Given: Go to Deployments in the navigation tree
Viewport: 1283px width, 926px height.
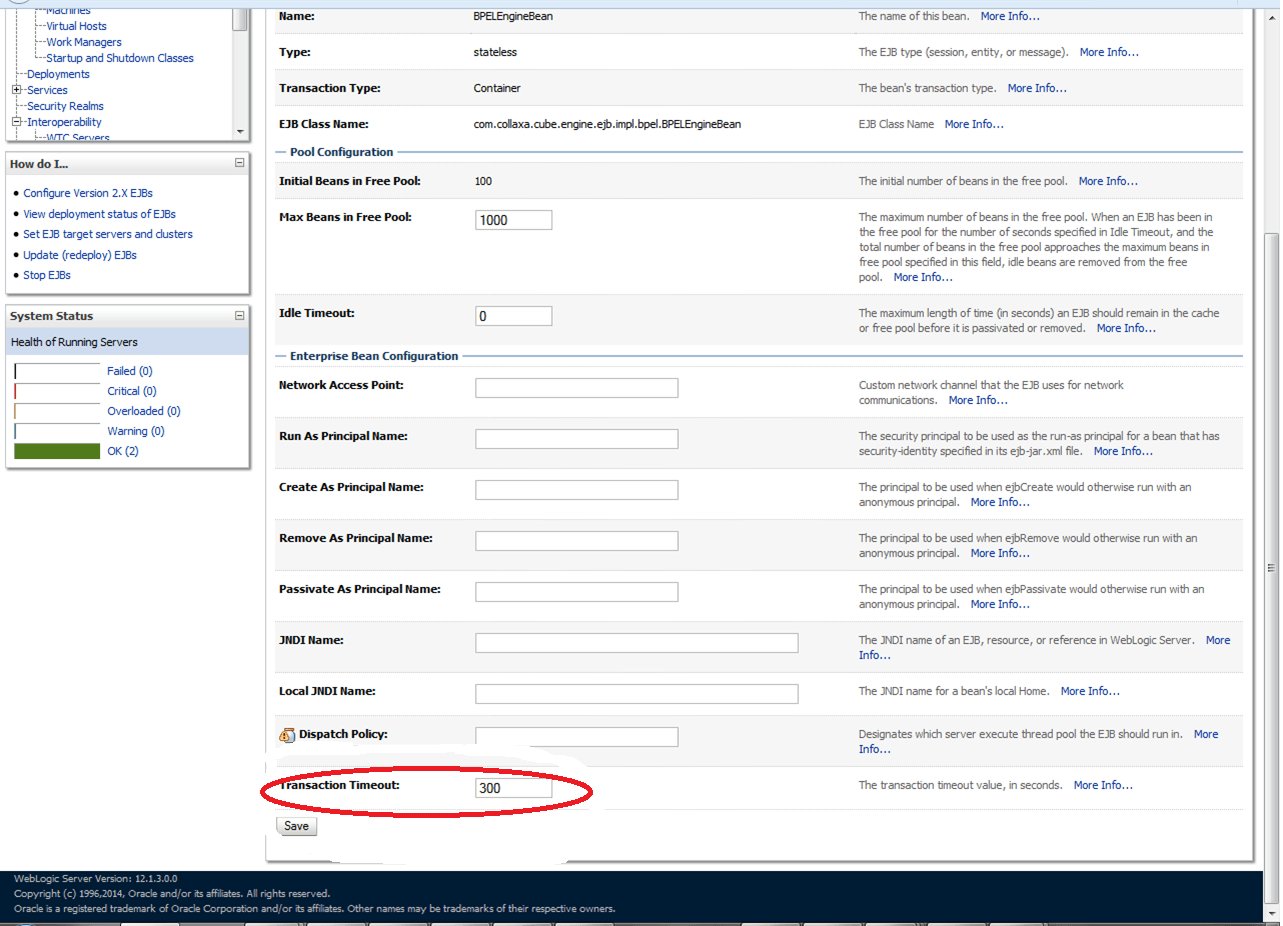Looking at the screenshot, I should pyautogui.click(x=58, y=74).
